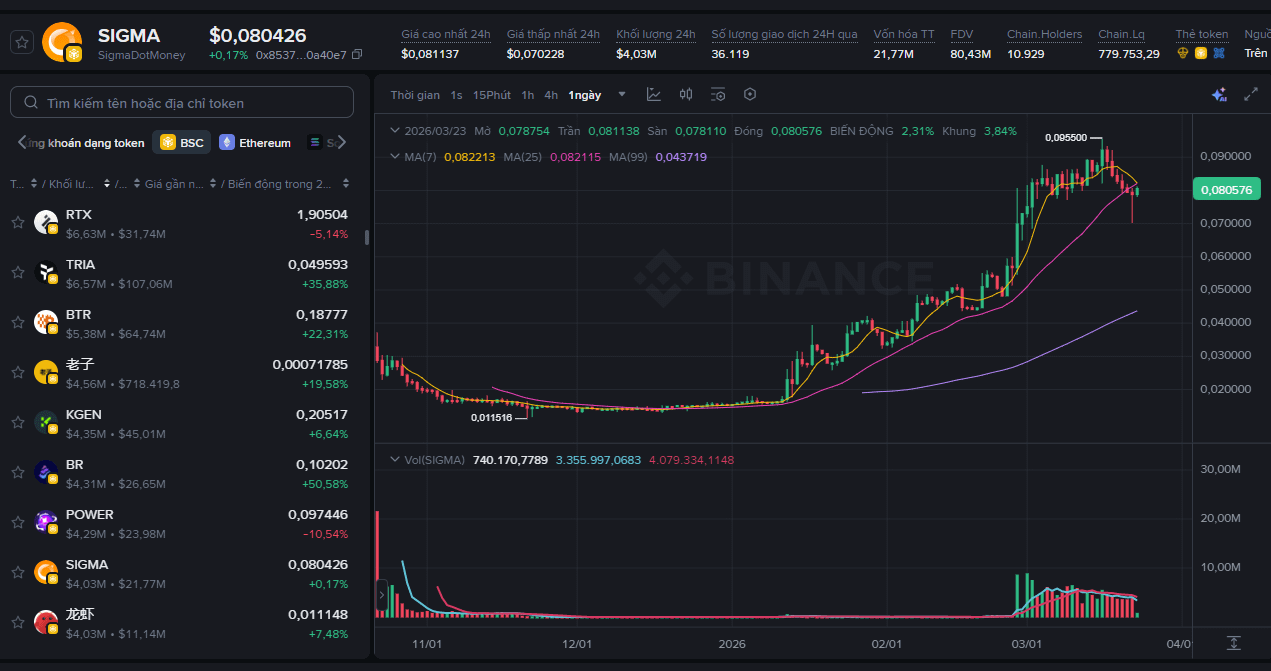Switch chart interval to 4h
1271x671 pixels.
tap(551, 95)
